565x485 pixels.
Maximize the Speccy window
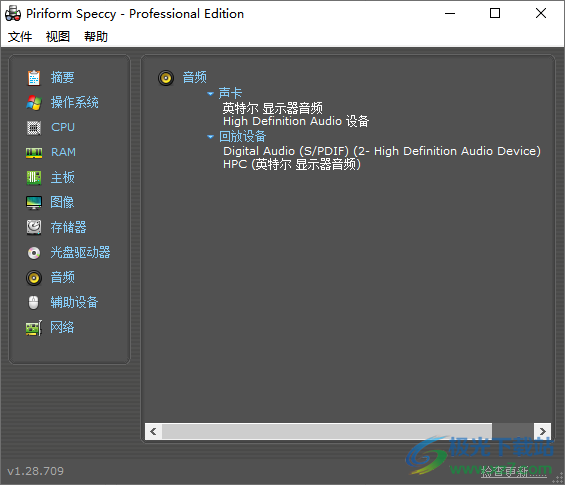[x=495, y=14]
